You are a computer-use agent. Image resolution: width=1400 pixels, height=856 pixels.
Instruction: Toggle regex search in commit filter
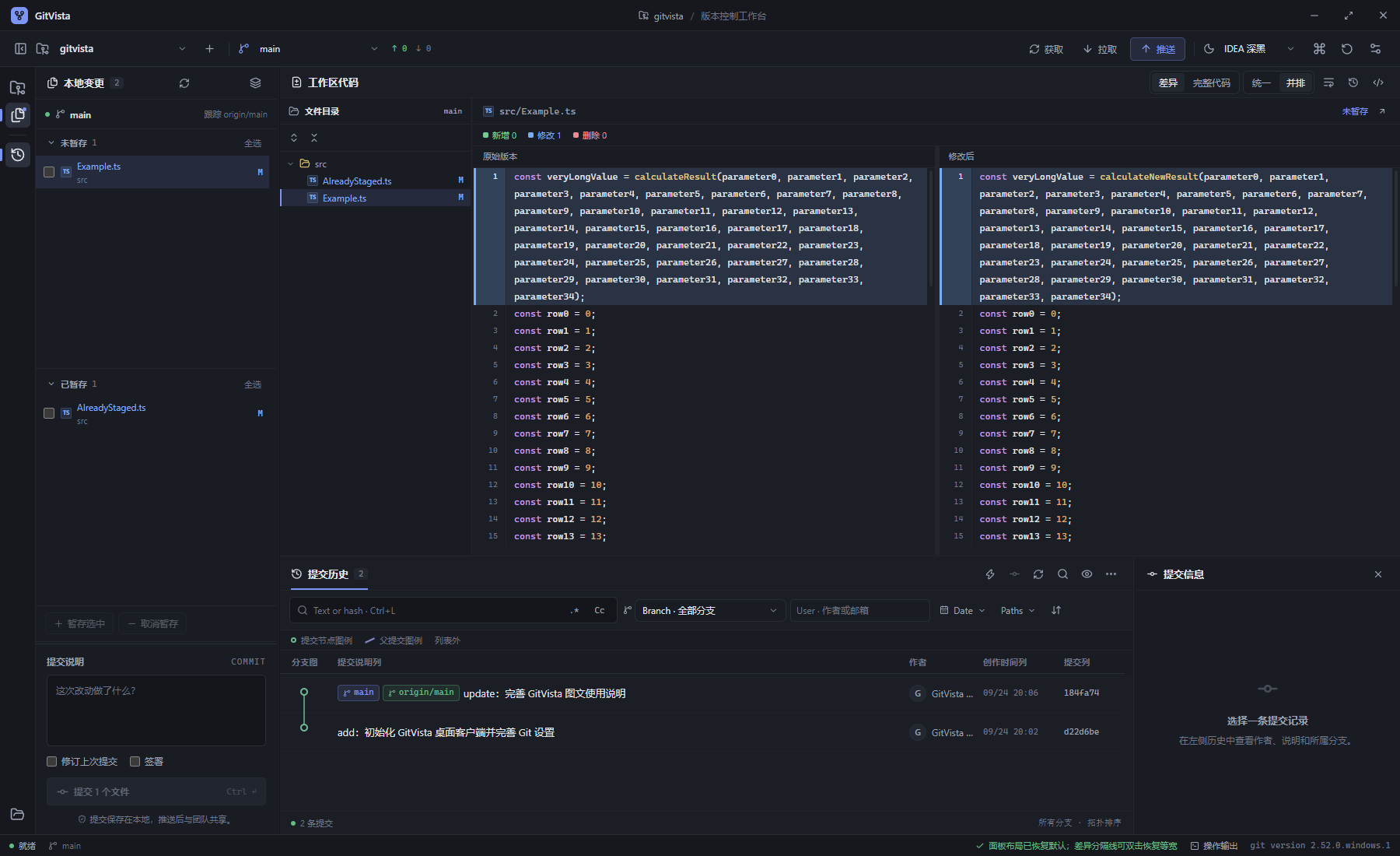(x=575, y=610)
